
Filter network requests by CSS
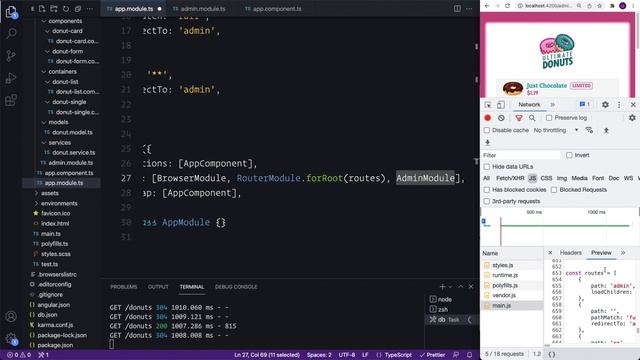point(546,178)
